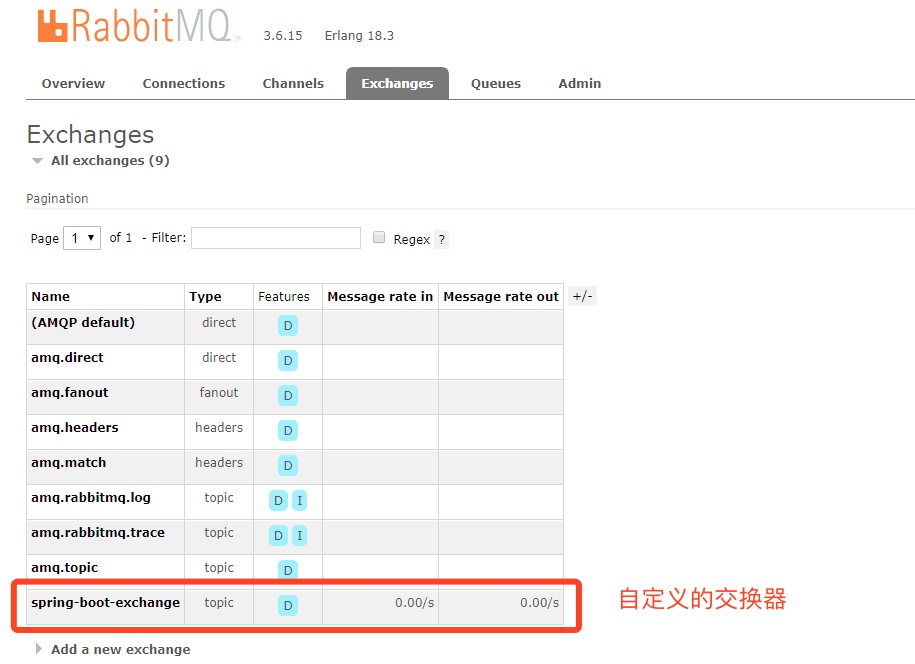Collapse the All exchanges (9) section
The height and width of the screenshot is (664, 915).
point(37,160)
